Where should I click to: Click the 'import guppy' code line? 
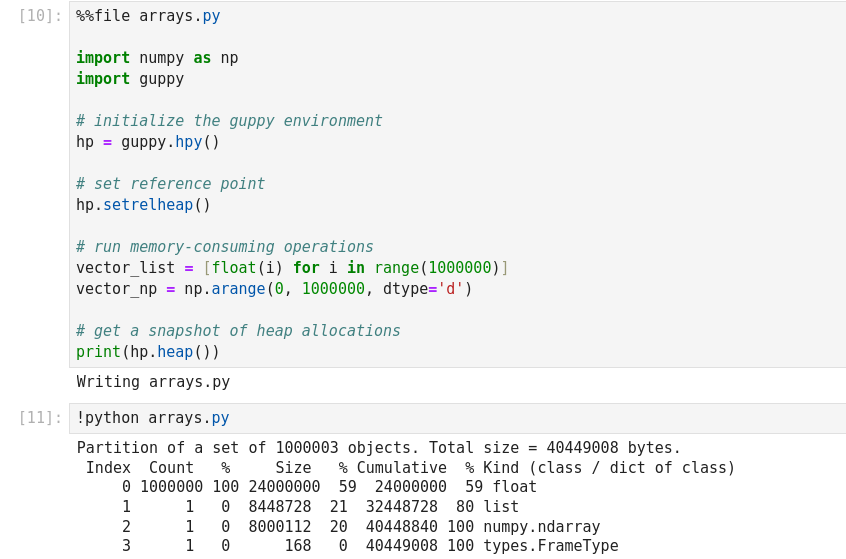(130, 79)
